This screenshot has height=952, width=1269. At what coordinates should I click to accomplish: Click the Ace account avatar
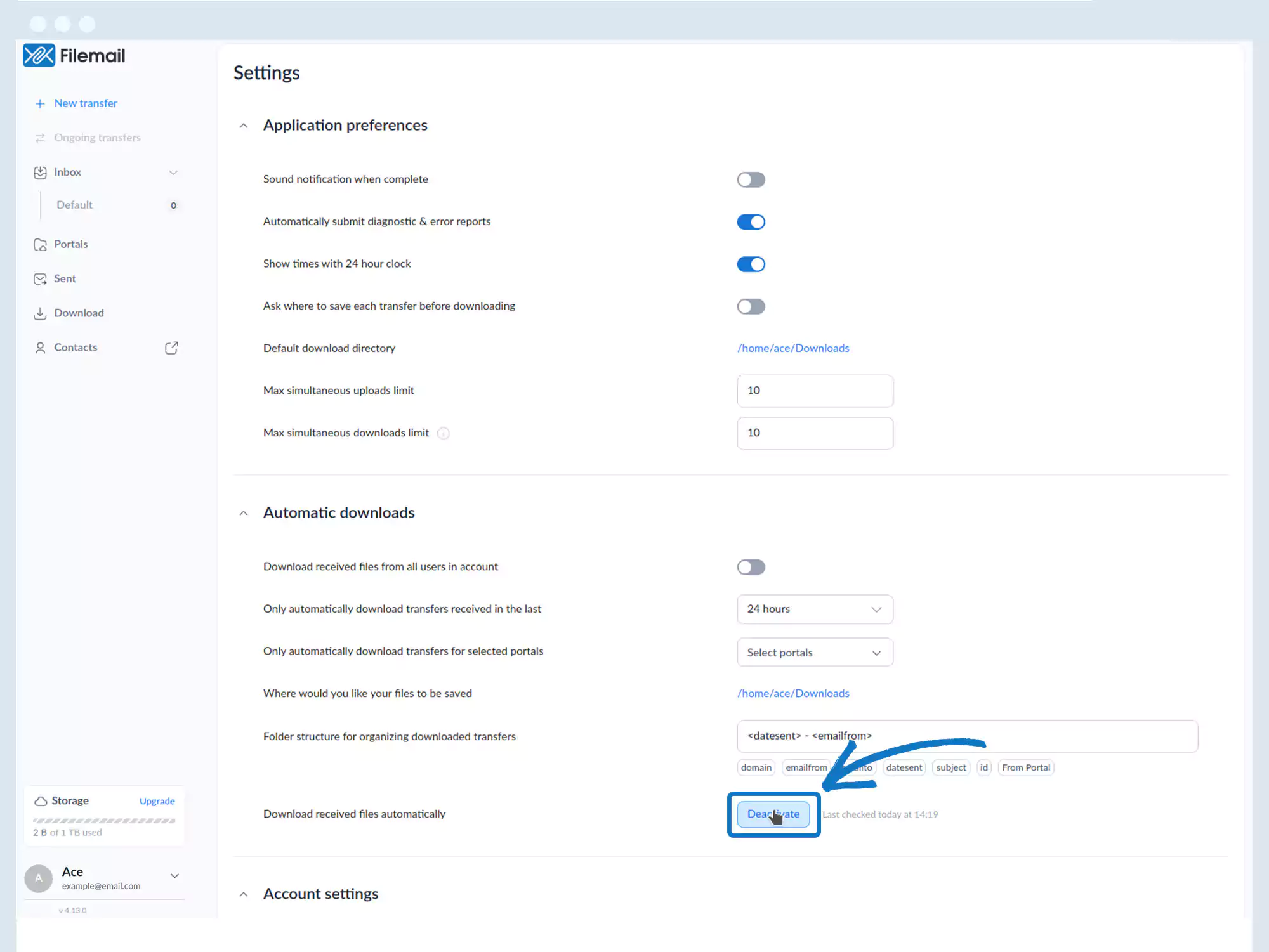pos(39,878)
